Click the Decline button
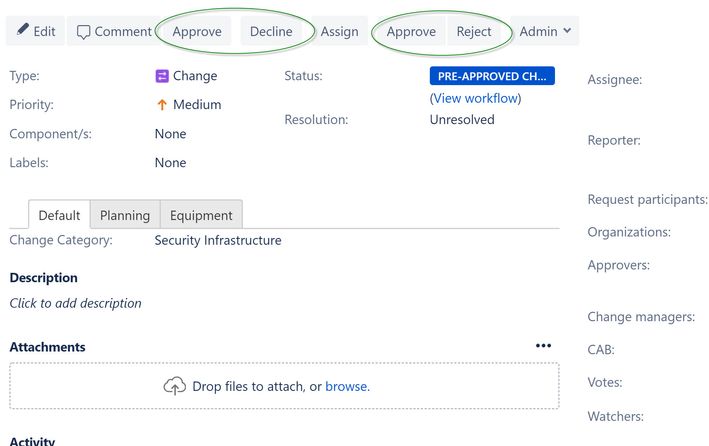709x446 pixels. pos(271,31)
